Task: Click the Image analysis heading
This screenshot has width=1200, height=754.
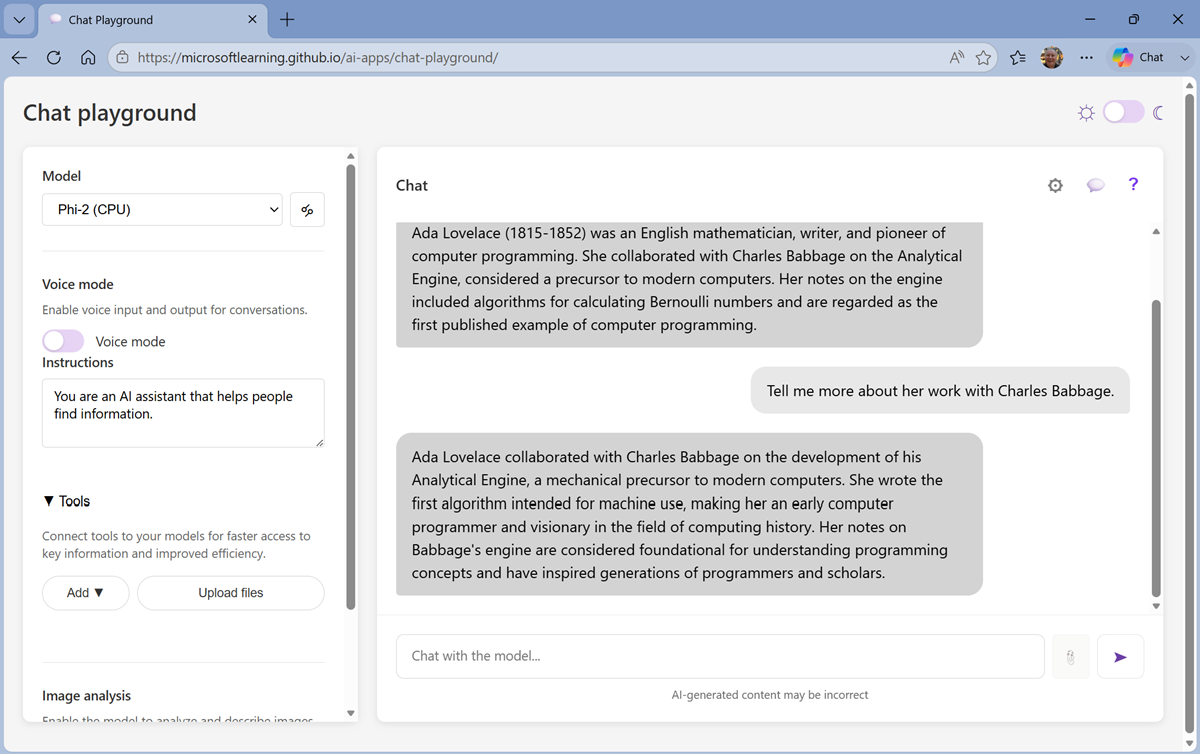Action: coord(86,696)
